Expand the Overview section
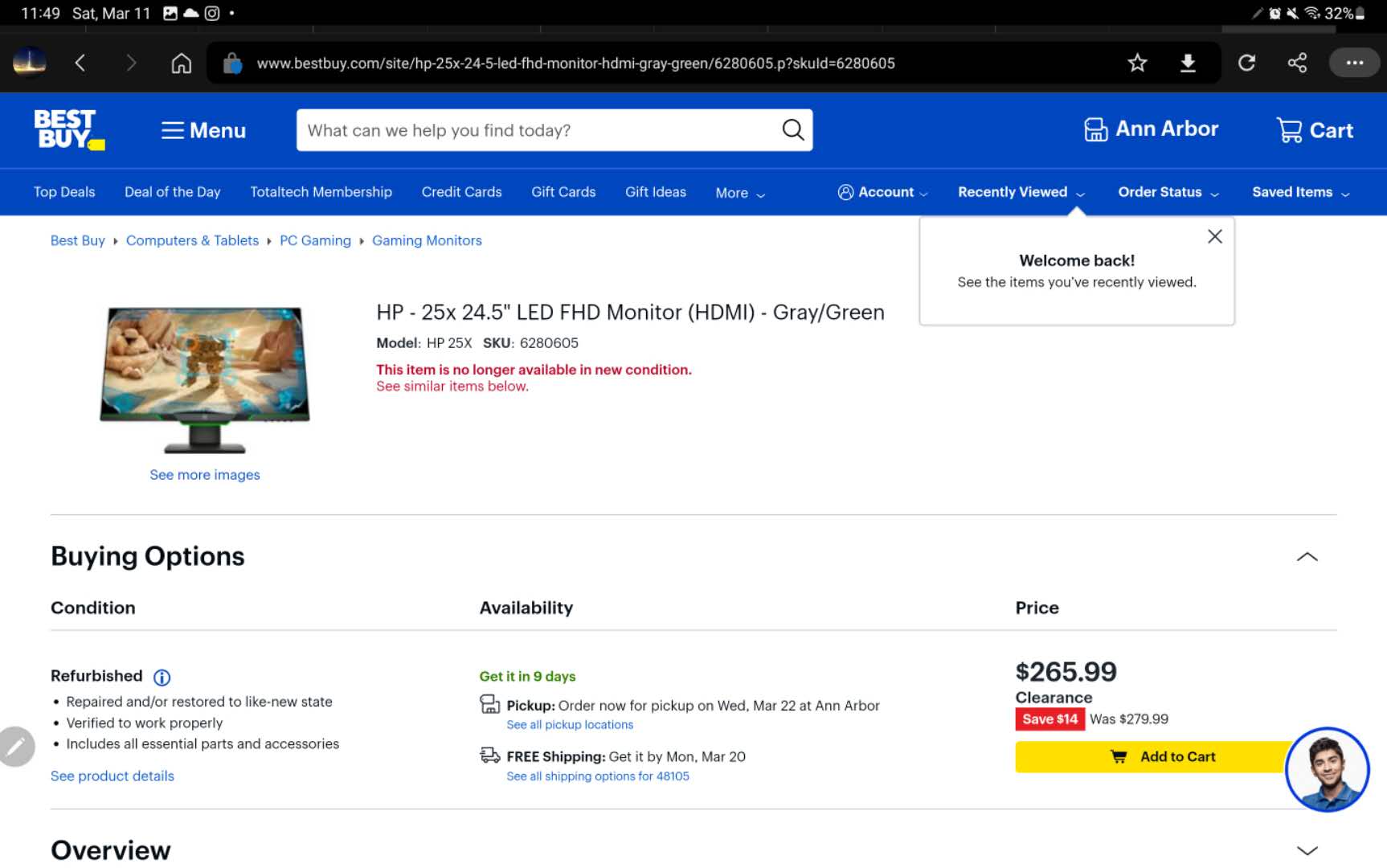The image size is (1387, 868). pos(1307,850)
